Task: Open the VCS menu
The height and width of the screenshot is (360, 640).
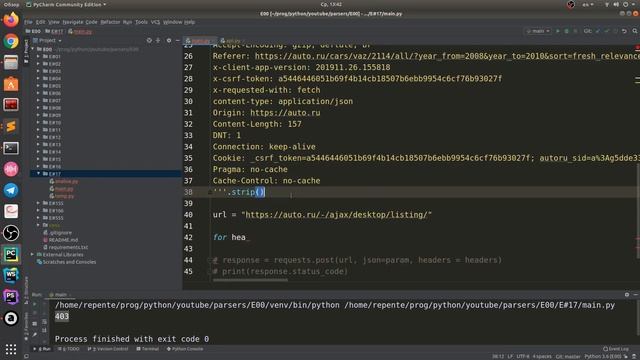Action: click(156, 22)
